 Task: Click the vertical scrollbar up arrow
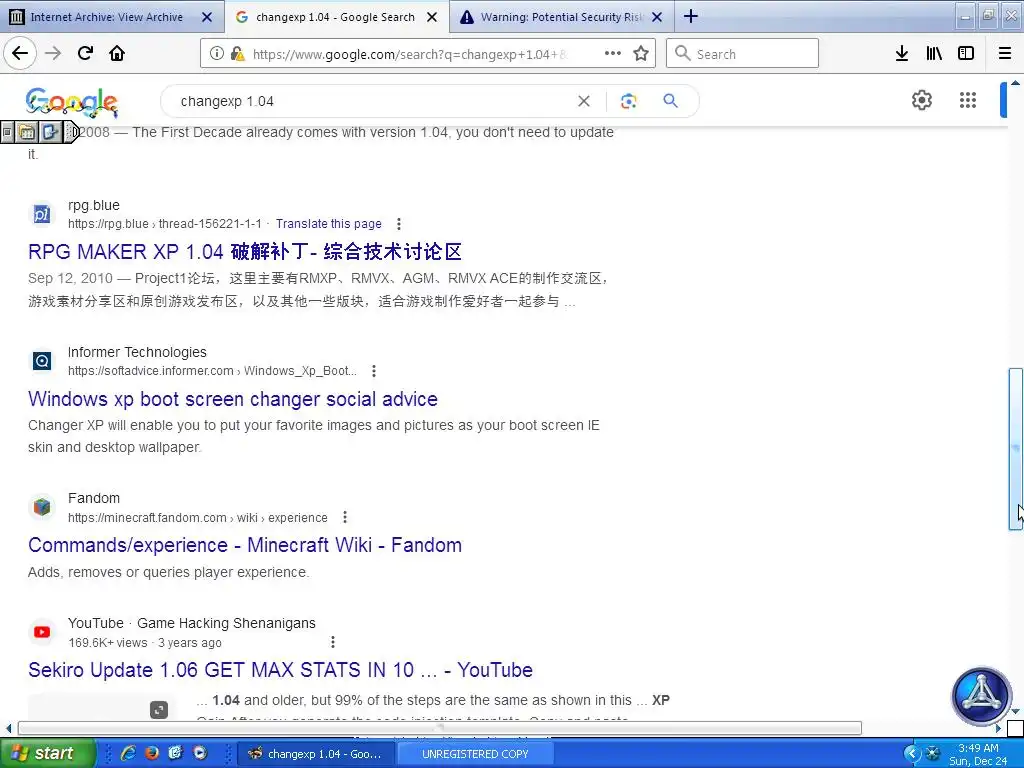click(1016, 83)
